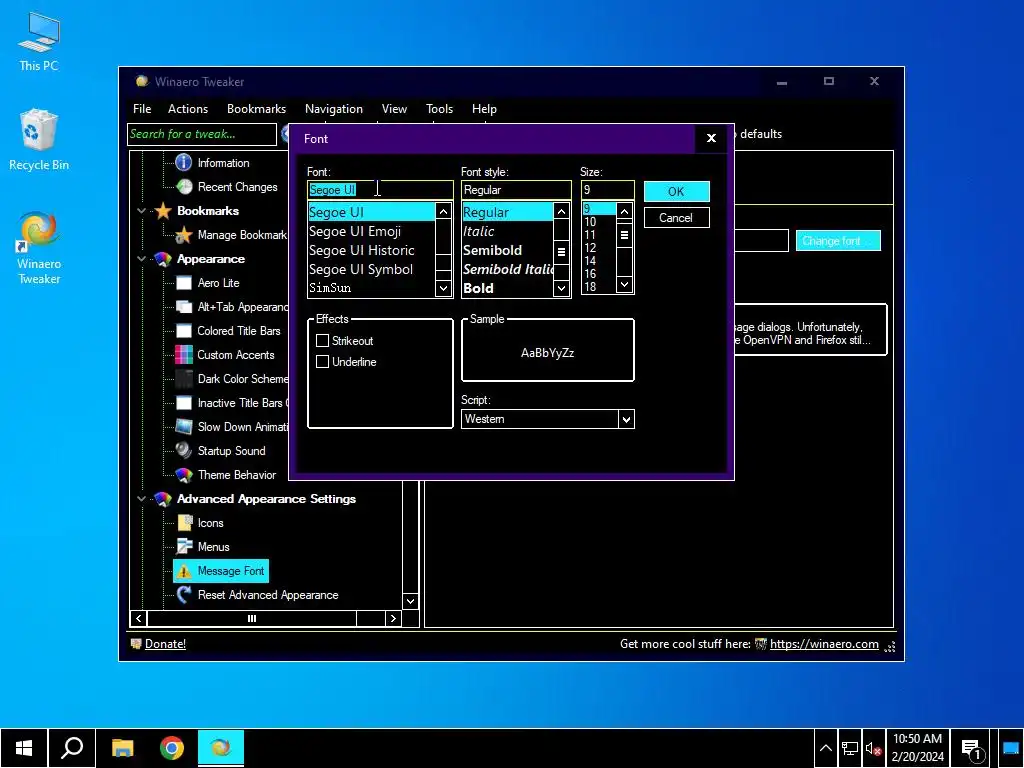This screenshot has width=1024, height=768.
Task: Open the View menu
Action: coord(394,109)
